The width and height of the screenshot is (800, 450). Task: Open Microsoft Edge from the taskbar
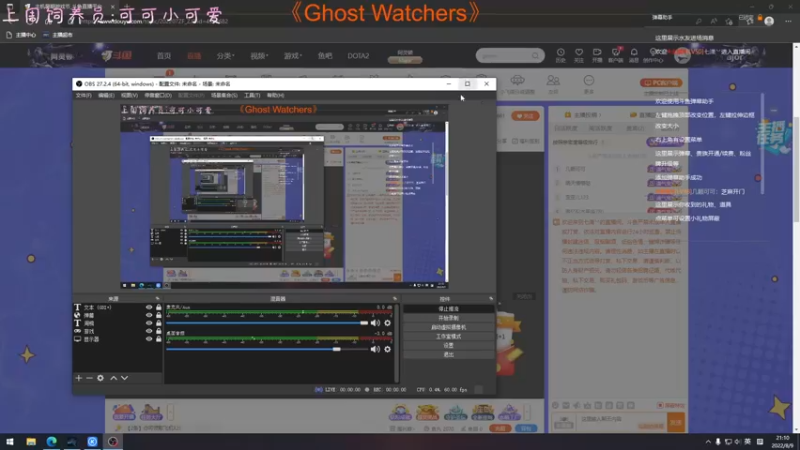(52, 441)
